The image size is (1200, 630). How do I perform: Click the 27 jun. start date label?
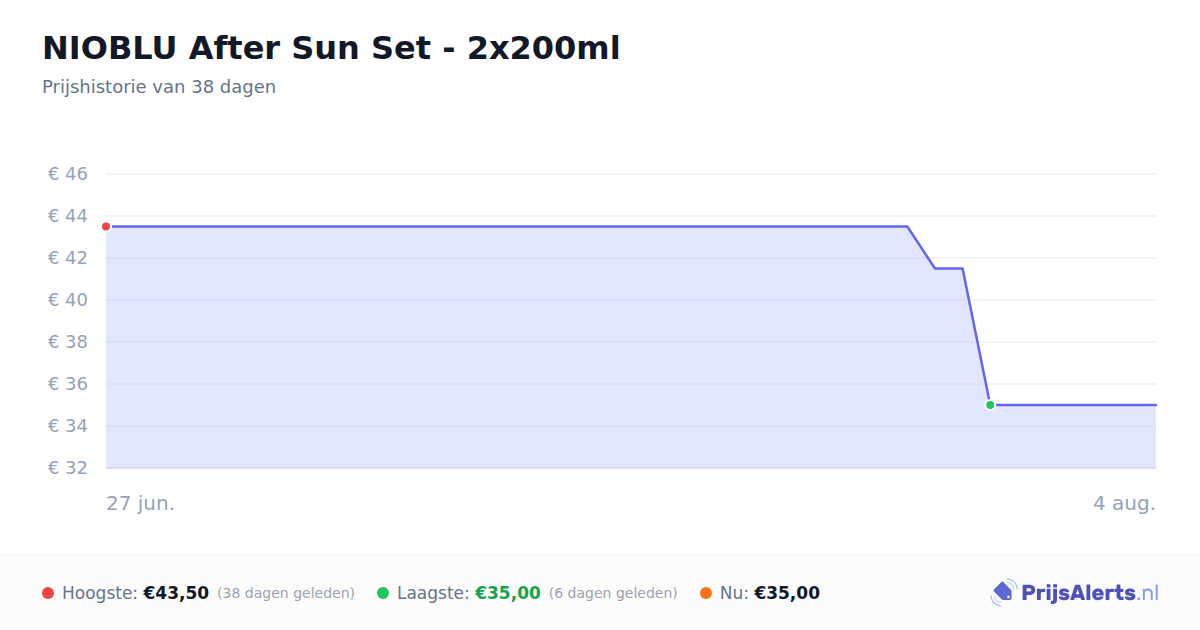click(141, 503)
